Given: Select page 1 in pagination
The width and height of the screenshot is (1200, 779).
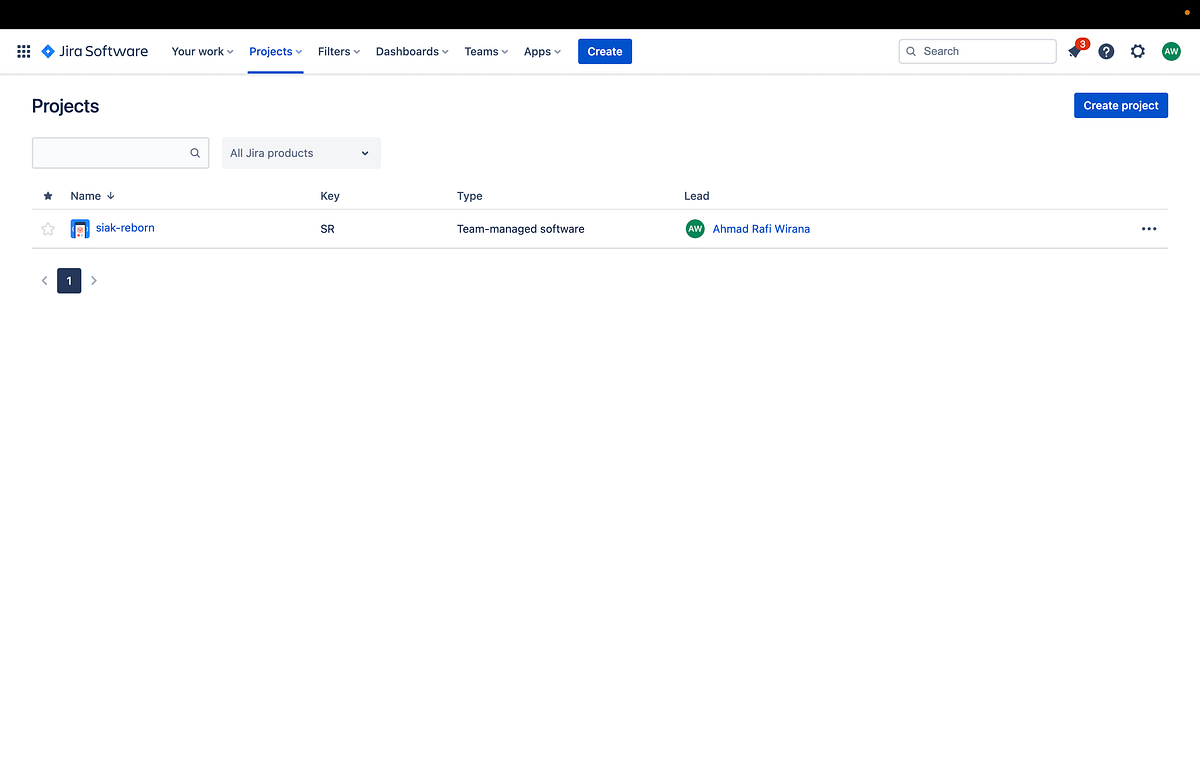Looking at the screenshot, I should tap(68, 281).
